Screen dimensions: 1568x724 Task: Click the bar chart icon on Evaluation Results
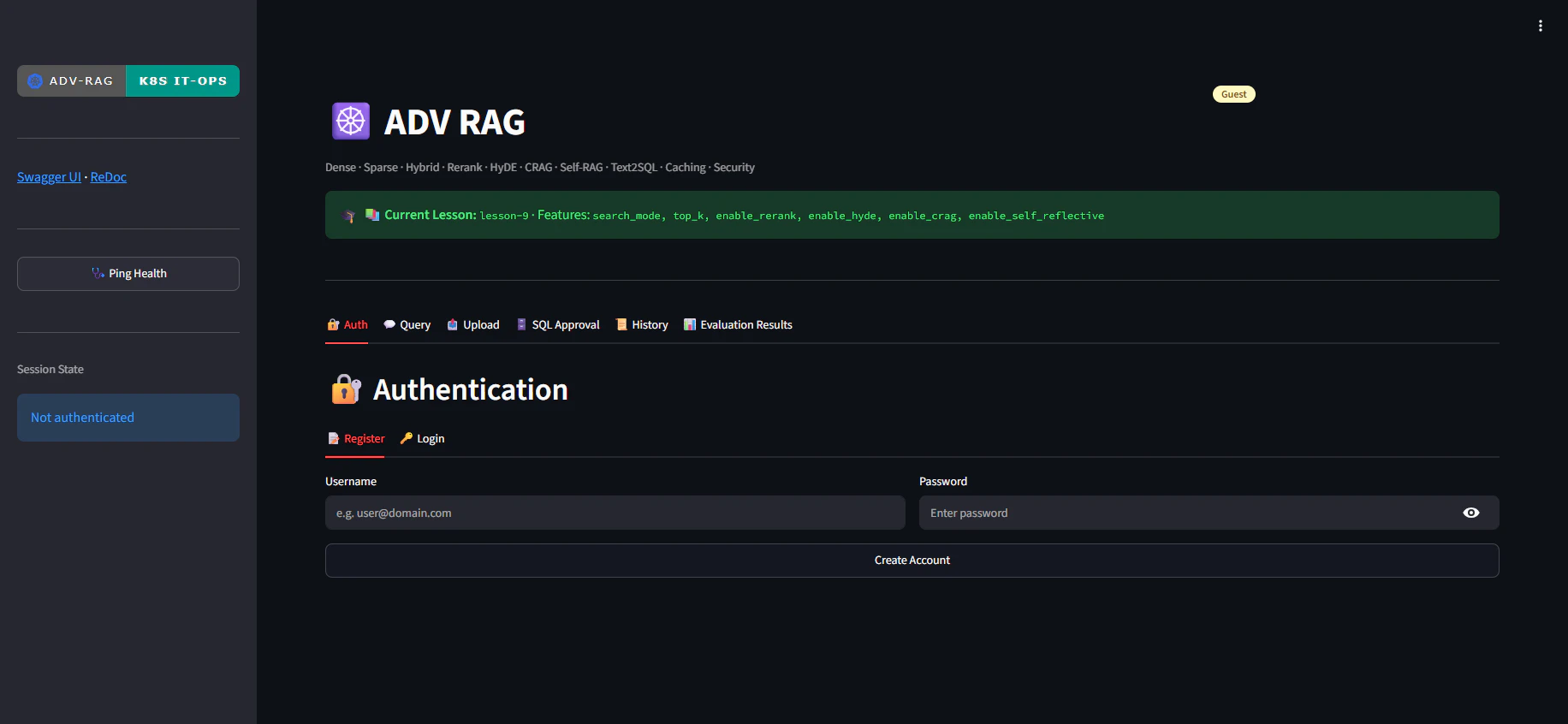coord(690,324)
